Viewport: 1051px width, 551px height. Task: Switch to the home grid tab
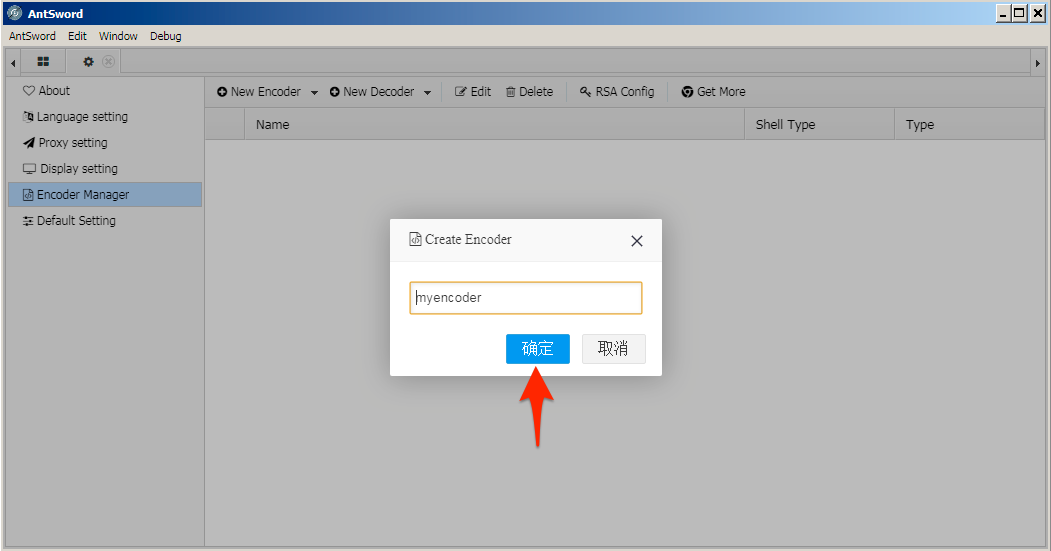tap(43, 62)
